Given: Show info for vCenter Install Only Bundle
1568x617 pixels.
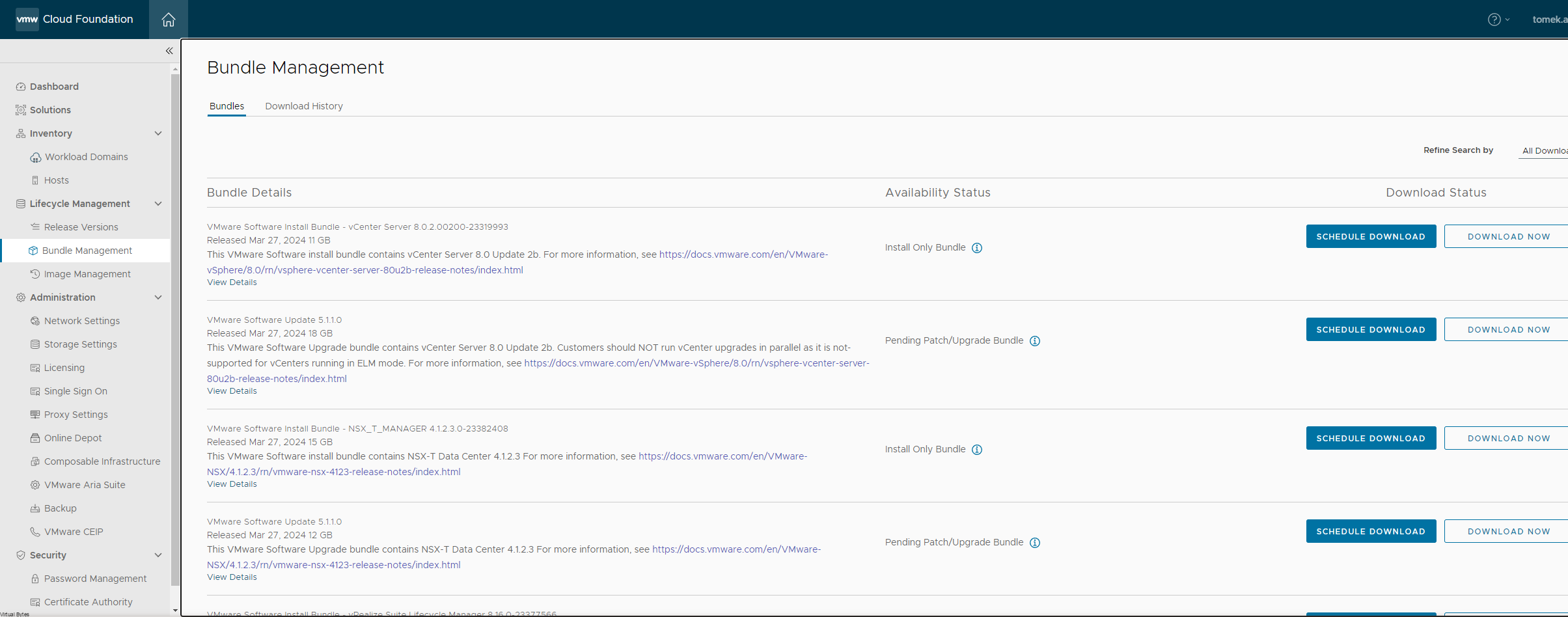Looking at the screenshot, I should click(977, 248).
